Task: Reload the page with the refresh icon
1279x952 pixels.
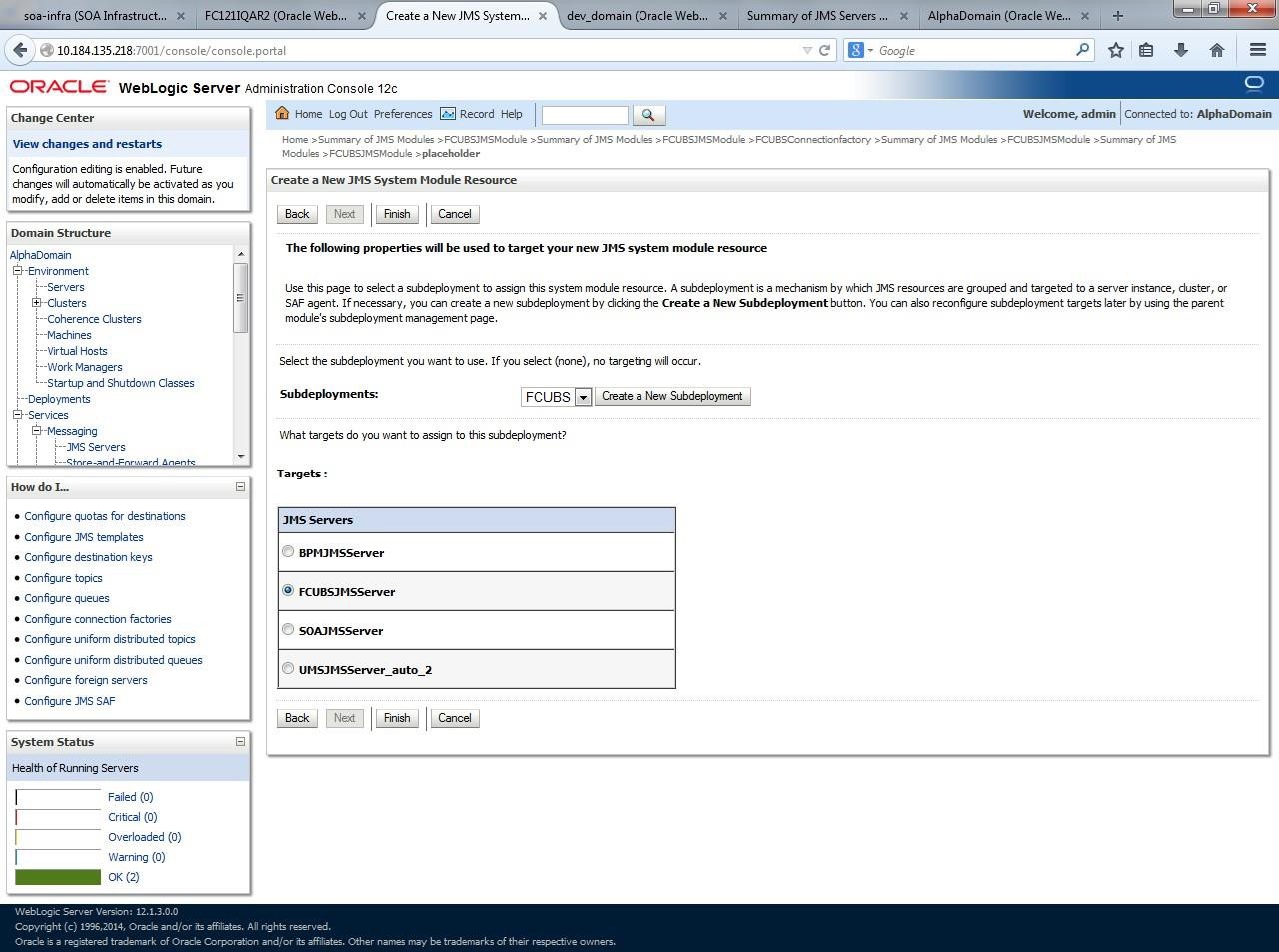Action: [825, 50]
